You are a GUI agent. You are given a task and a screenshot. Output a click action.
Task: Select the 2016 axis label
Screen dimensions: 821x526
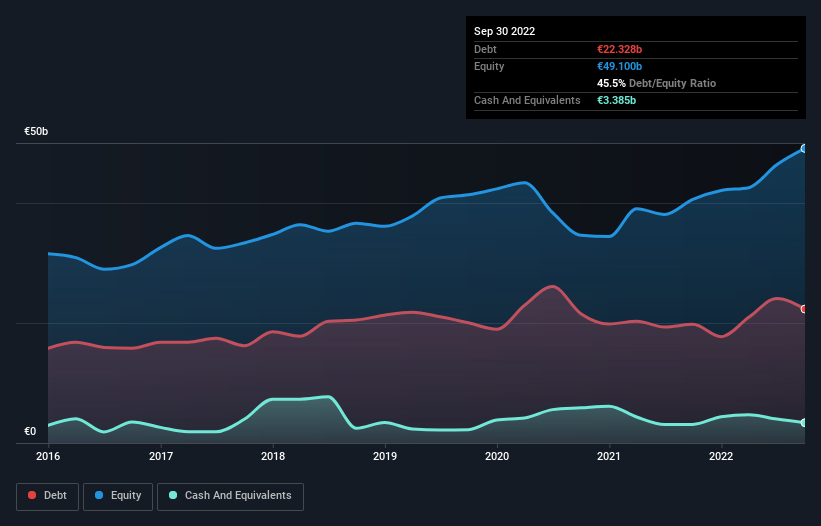point(48,456)
